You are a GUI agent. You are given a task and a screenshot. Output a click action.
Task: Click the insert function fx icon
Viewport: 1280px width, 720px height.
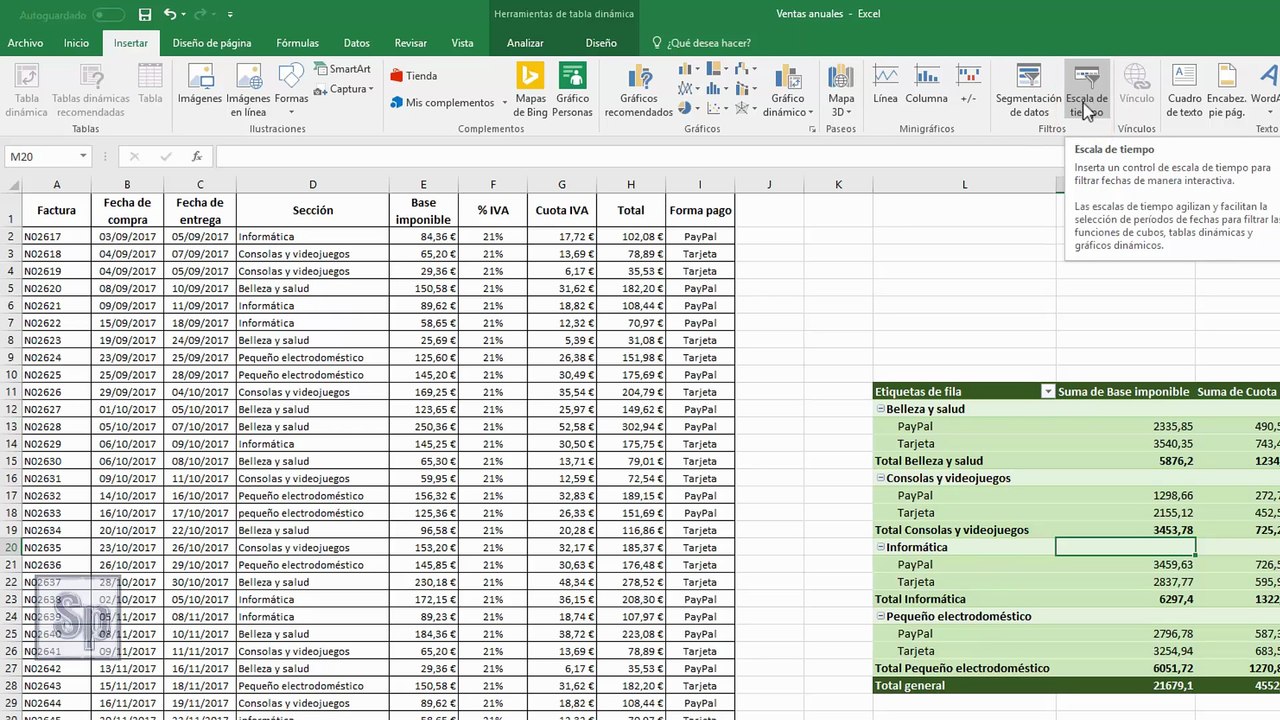[197, 157]
